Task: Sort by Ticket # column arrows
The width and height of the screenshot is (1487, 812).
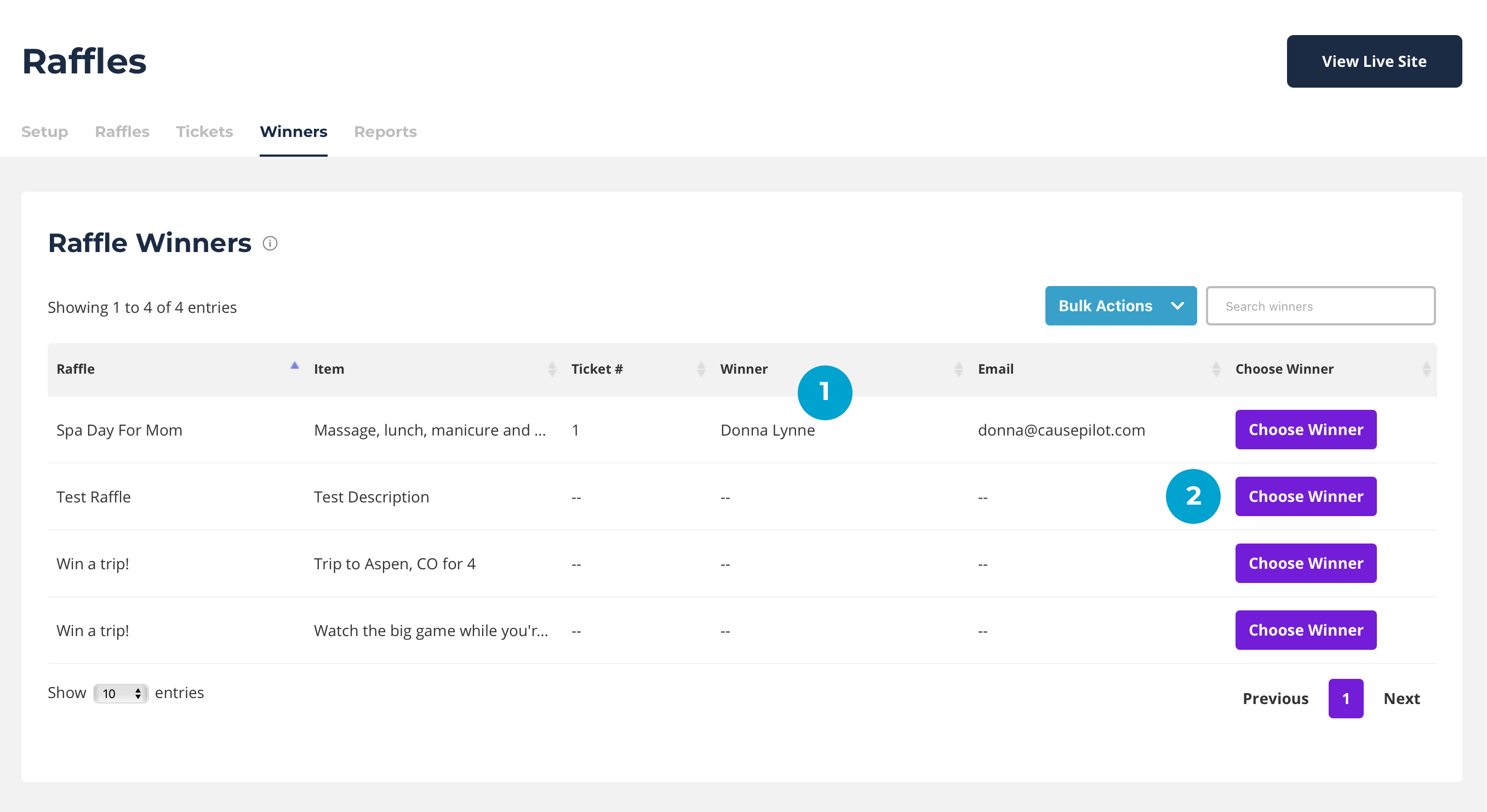Action: coord(701,369)
